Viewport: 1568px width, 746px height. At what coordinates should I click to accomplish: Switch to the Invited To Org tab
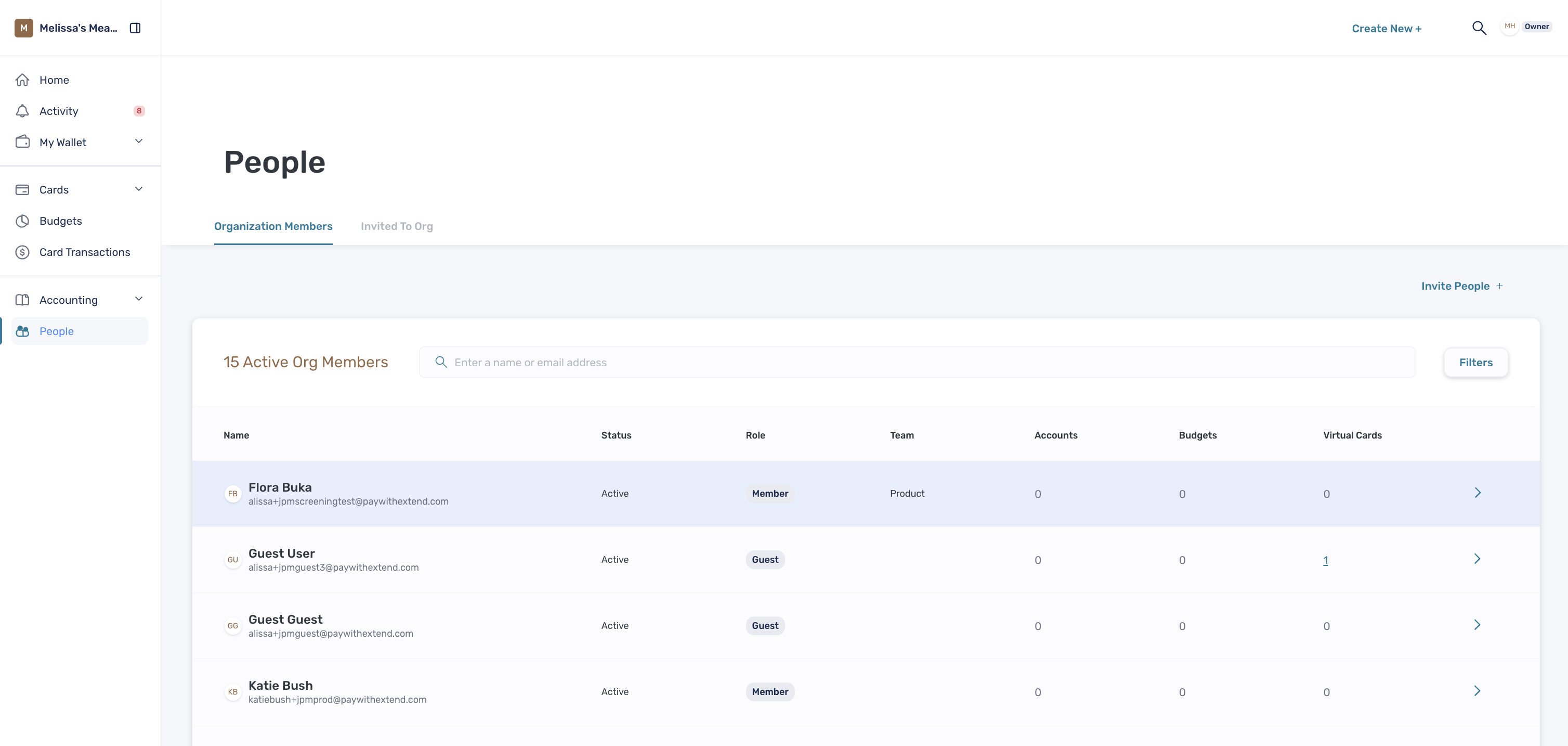pos(397,226)
